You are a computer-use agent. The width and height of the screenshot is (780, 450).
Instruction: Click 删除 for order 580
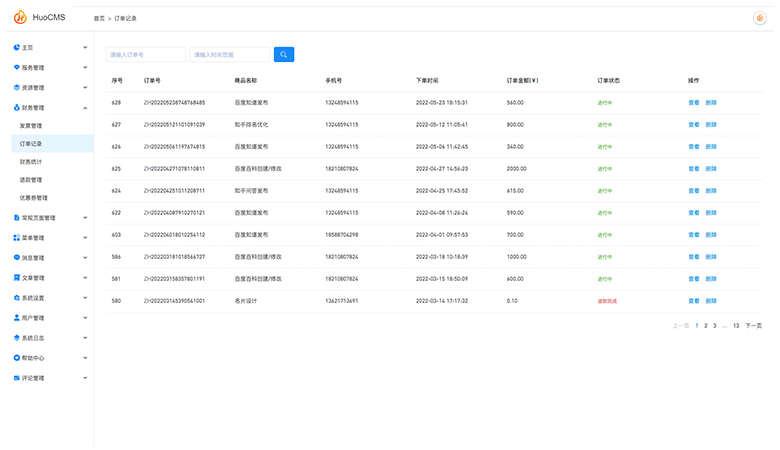(x=711, y=301)
